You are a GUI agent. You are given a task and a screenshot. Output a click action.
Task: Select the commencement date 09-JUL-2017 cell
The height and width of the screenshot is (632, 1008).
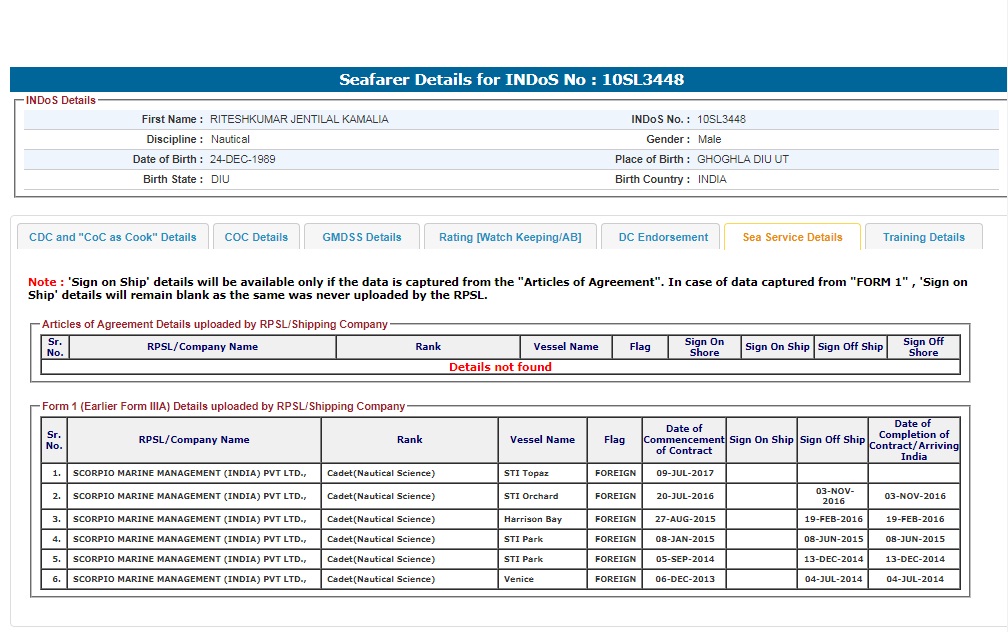point(684,473)
